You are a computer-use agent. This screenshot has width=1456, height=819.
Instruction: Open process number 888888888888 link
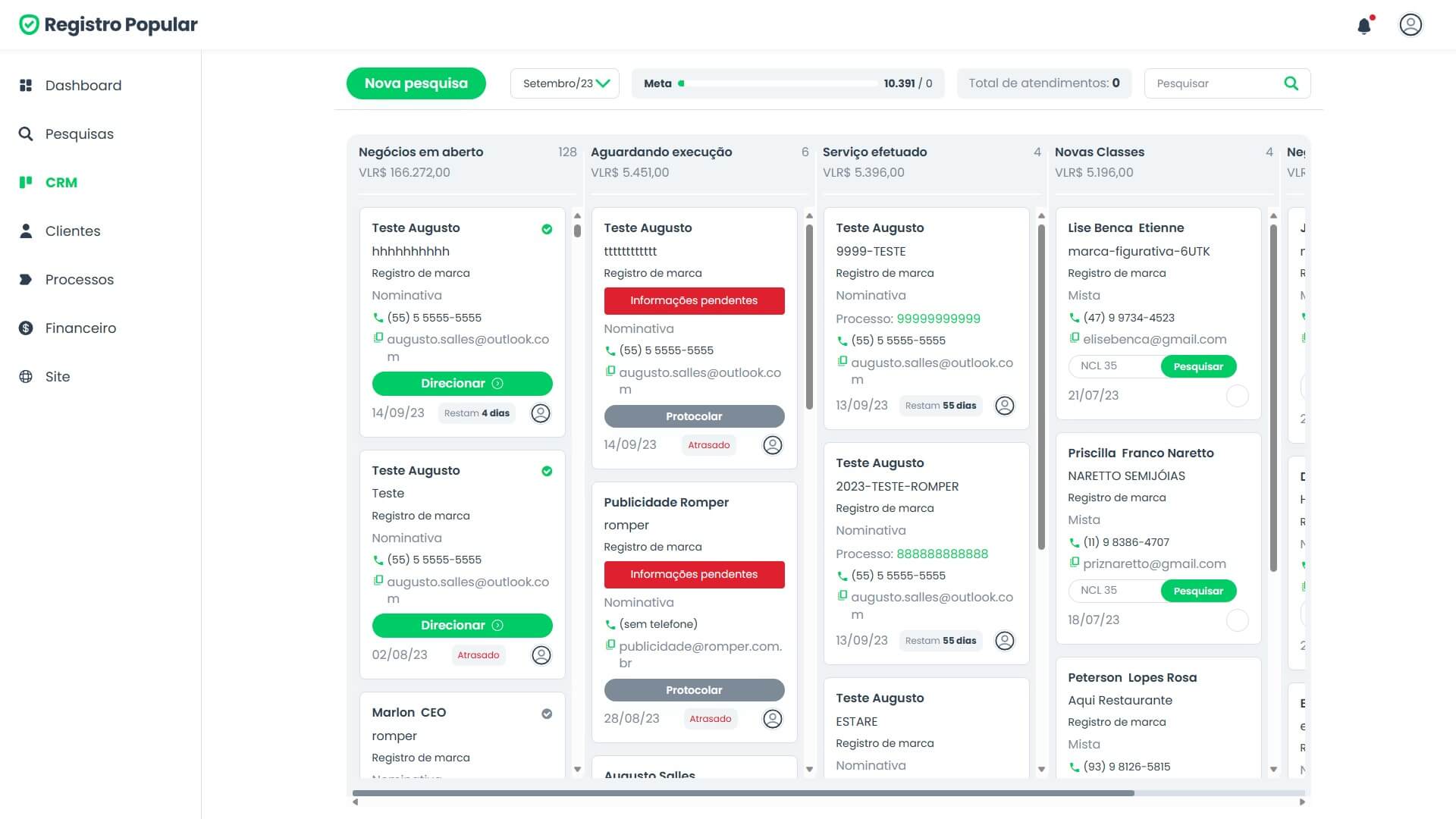[942, 554]
